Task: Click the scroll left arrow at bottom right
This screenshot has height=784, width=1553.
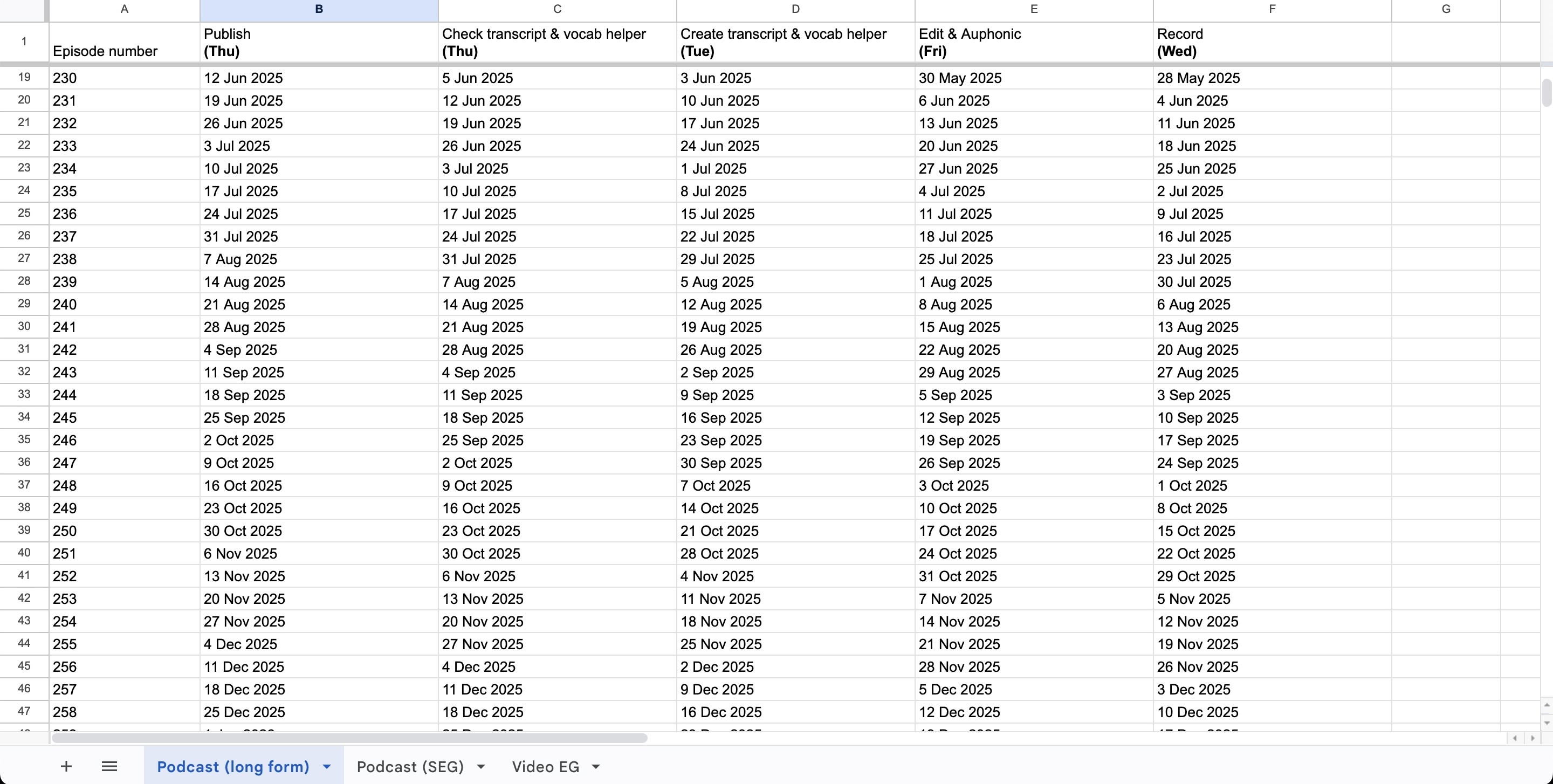Action: pos(1514,738)
